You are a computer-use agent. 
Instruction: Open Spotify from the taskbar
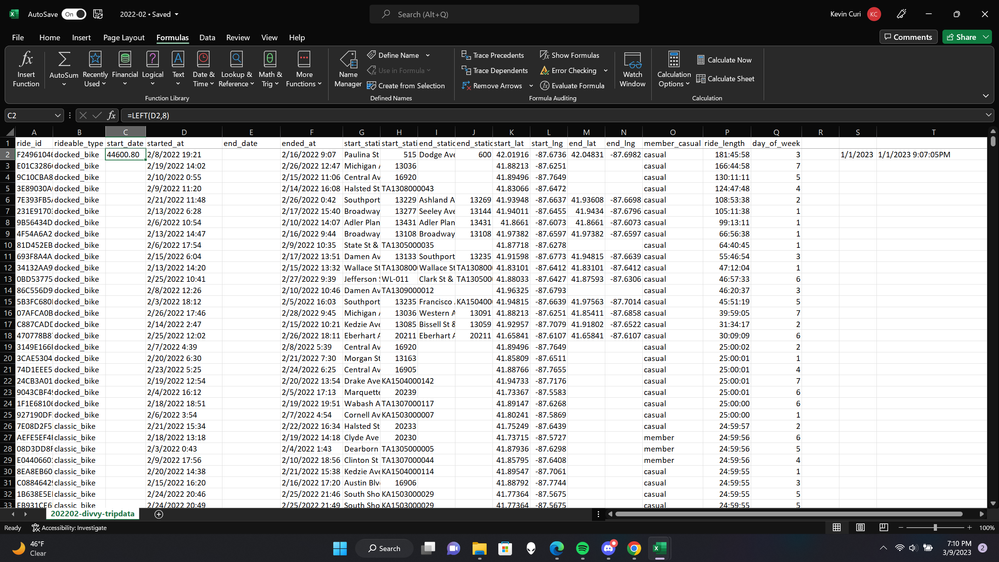coord(582,548)
